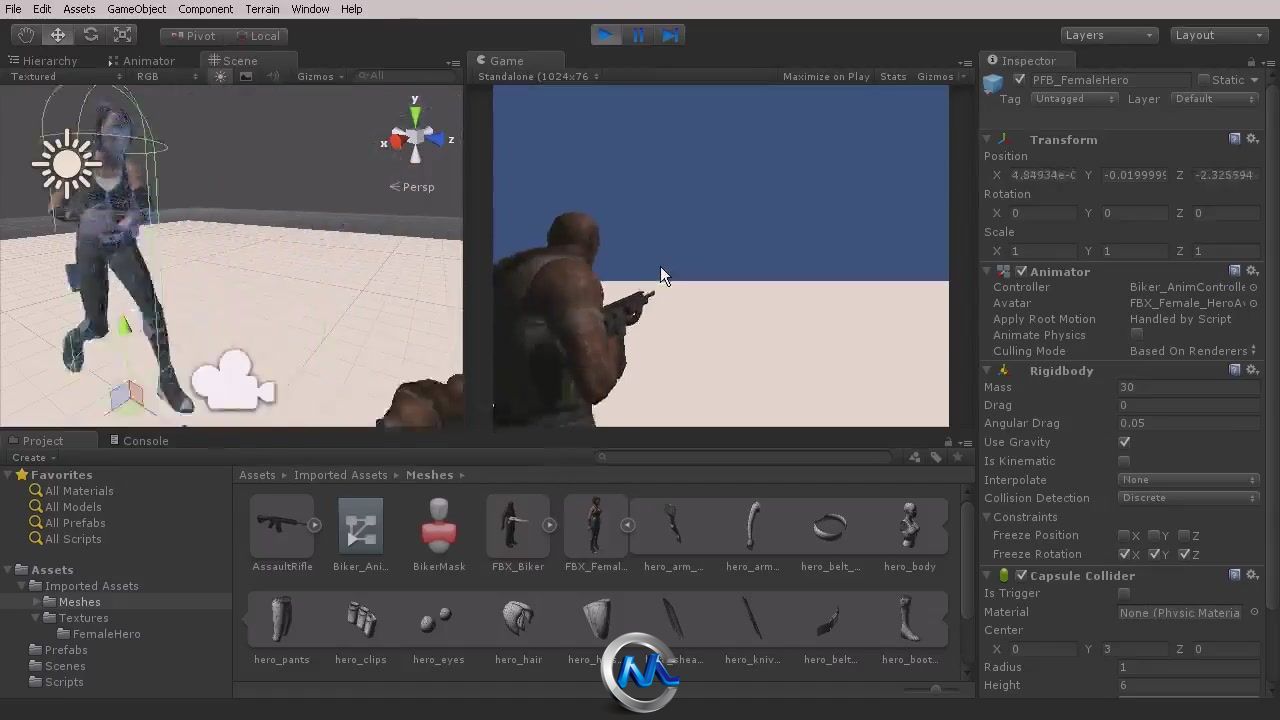Screen dimensions: 1280x720
Task: Enable the Animate Physics checkbox
Action: click(1136, 334)
